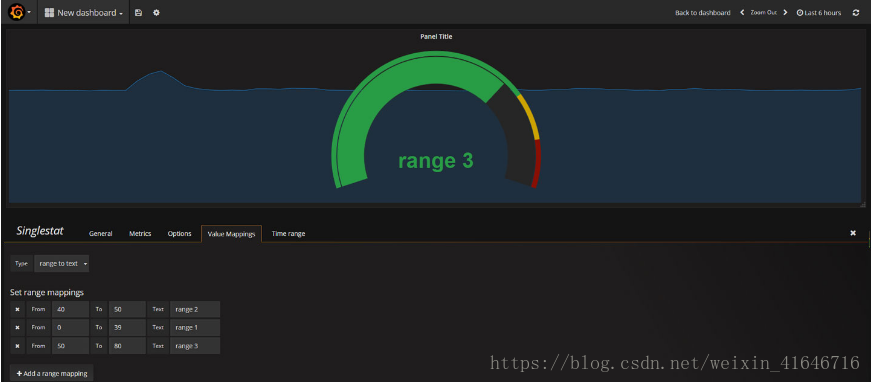
Task: Shift time range back with left chevron
Action: 742,12
